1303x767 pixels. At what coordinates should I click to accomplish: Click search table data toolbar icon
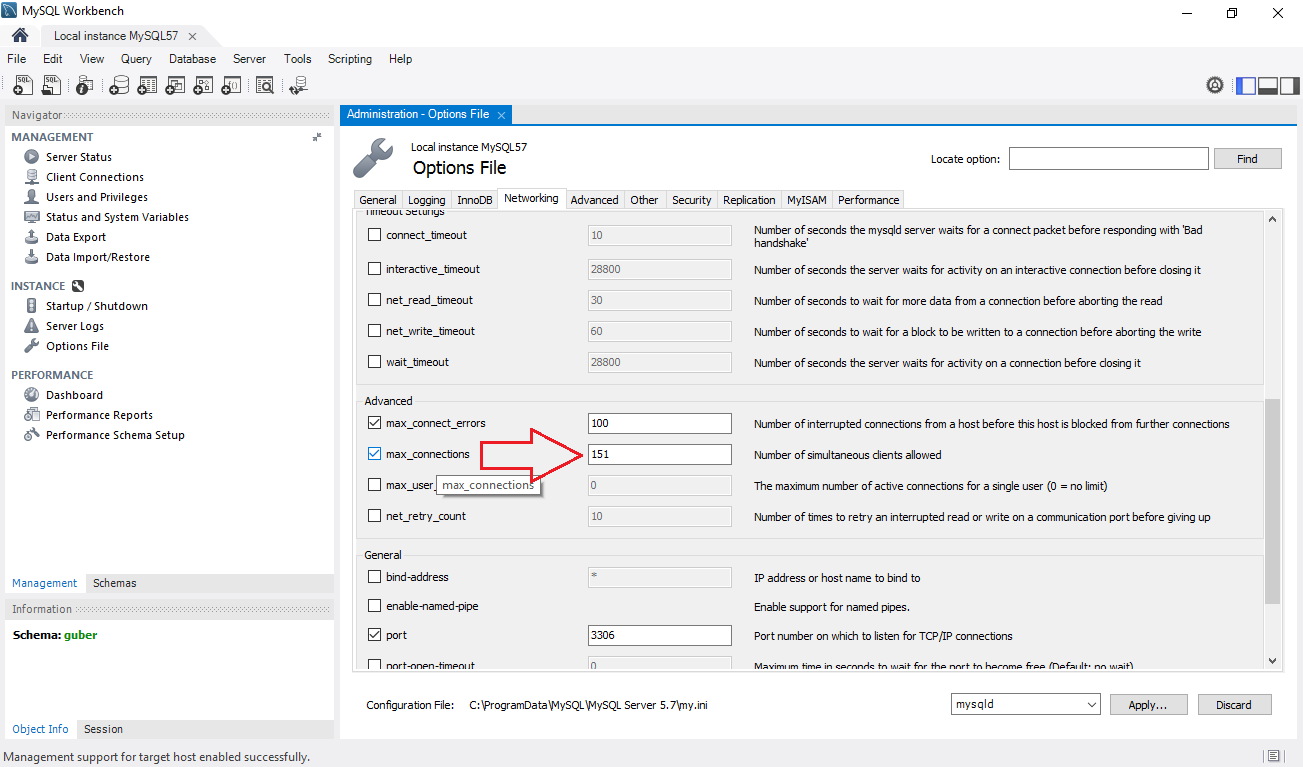tap(264, 86)
